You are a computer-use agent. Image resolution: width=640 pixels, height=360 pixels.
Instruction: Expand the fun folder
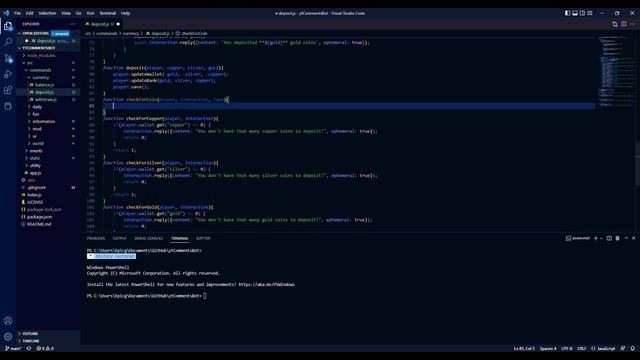[36, 114]
